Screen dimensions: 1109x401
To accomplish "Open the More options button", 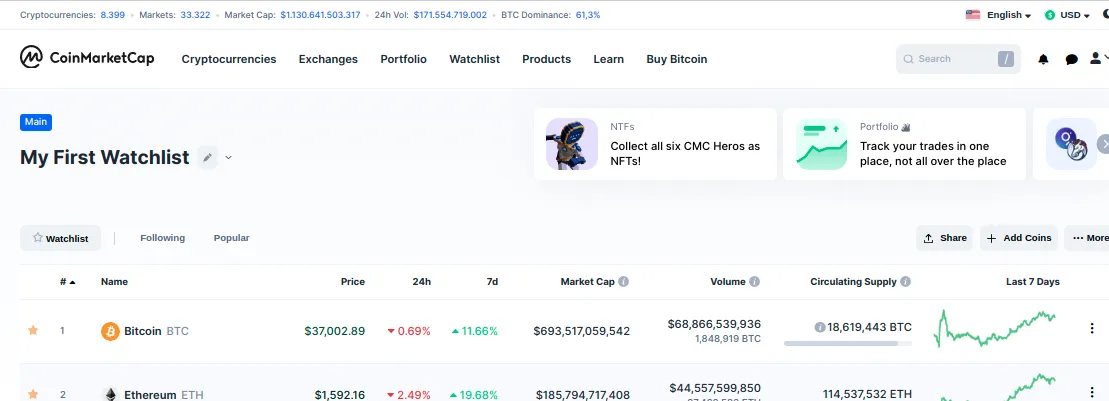I will click(x=1089, y=238).
